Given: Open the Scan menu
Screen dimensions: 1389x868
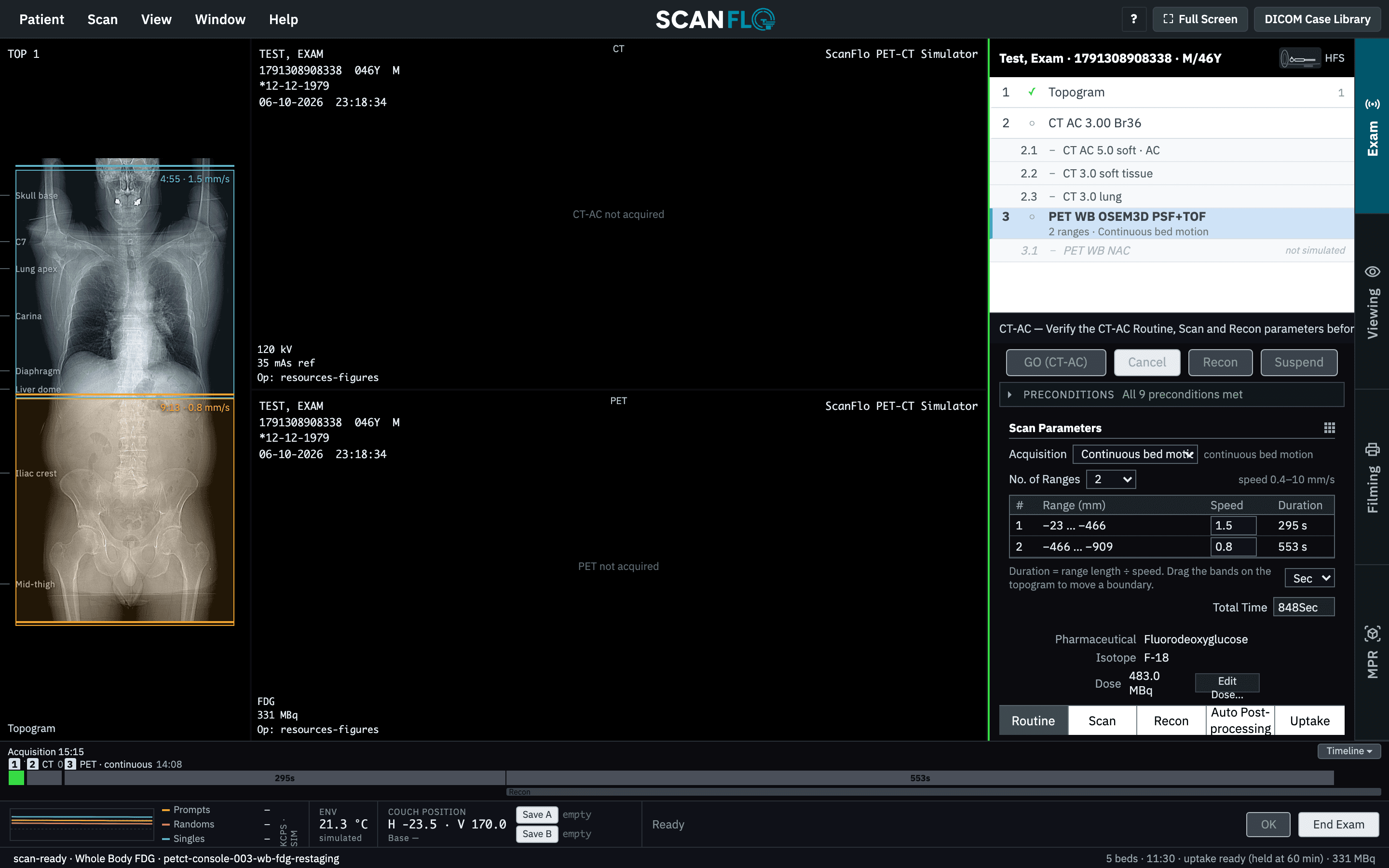Looking at the screenshot, I should 102,19.
